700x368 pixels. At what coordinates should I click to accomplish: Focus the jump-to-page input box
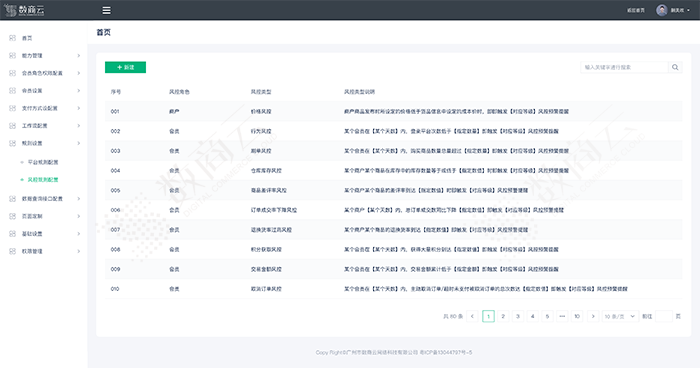tap(663, 316)
